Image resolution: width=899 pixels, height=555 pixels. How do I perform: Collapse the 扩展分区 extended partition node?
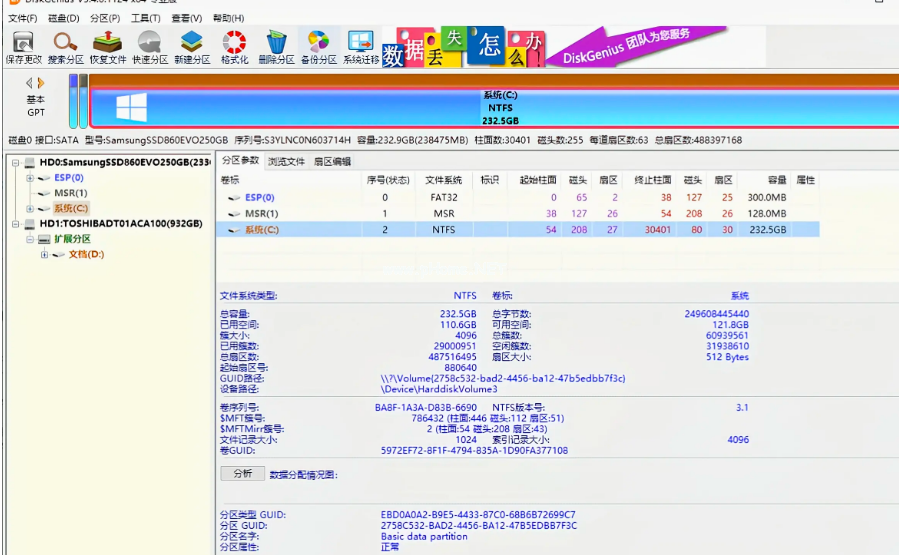click(30, 240)
